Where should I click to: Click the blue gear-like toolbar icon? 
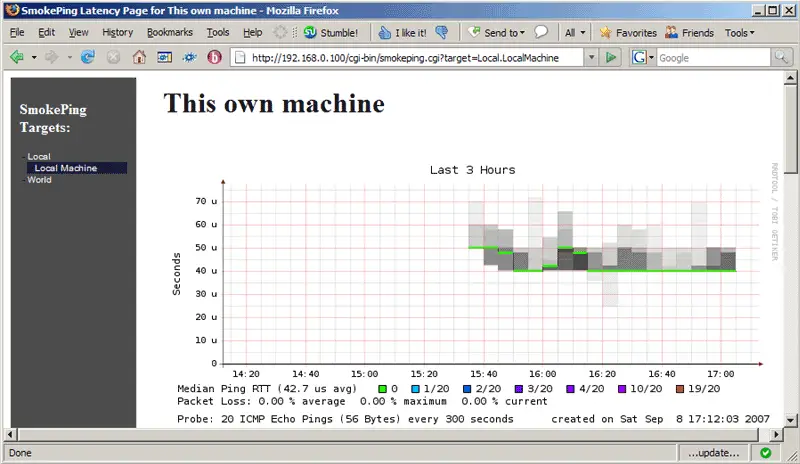tap(190, 57)
